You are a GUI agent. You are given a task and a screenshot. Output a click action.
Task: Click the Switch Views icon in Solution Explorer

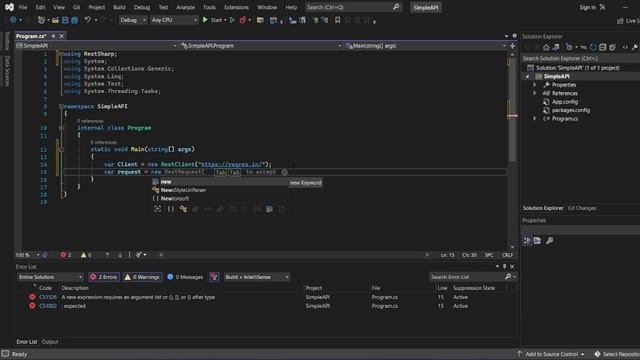556,47
